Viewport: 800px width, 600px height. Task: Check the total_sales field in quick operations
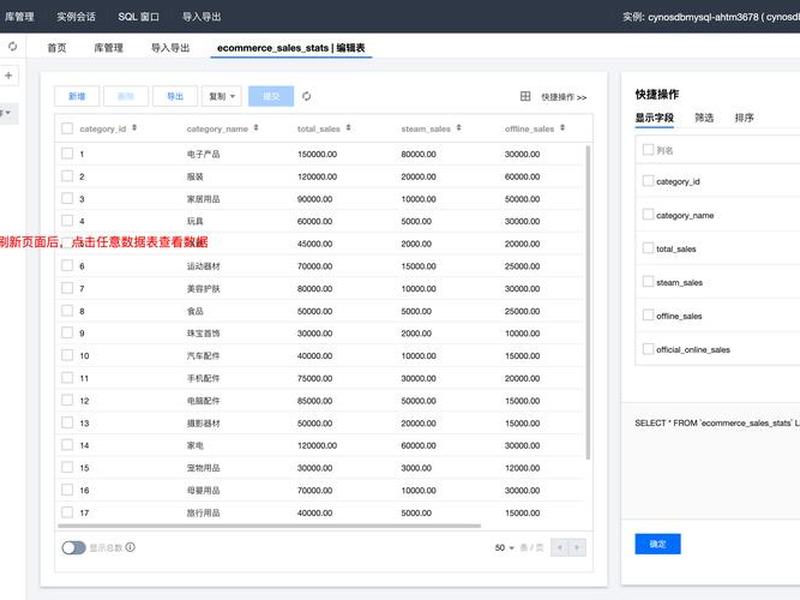click(x=648, y=248)
